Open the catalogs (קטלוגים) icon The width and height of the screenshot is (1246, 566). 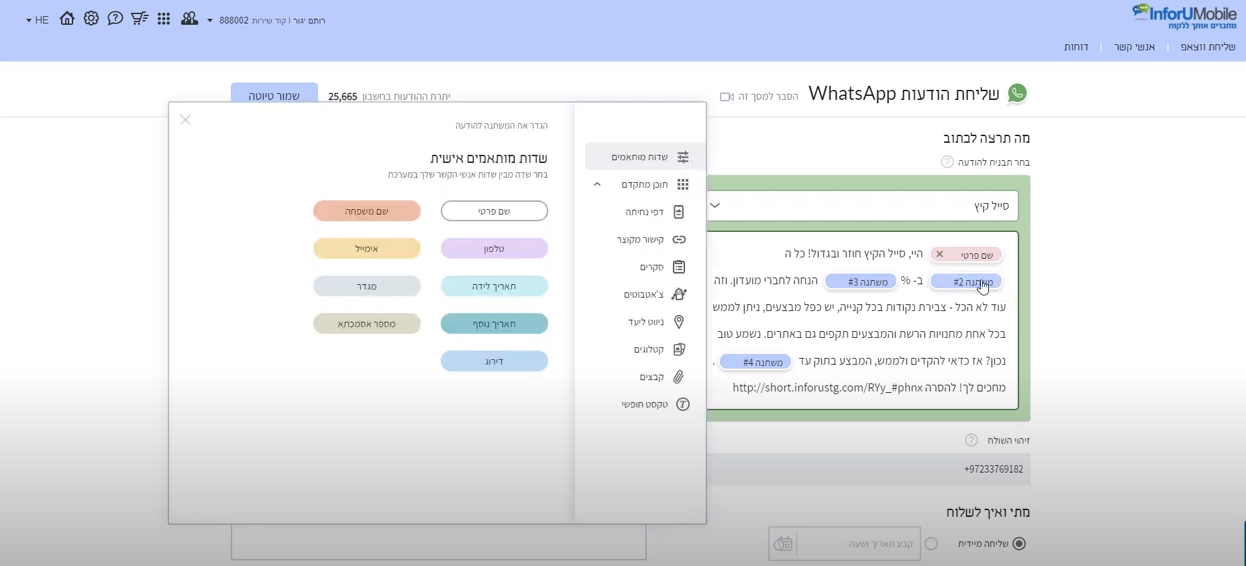coord(679,349)
